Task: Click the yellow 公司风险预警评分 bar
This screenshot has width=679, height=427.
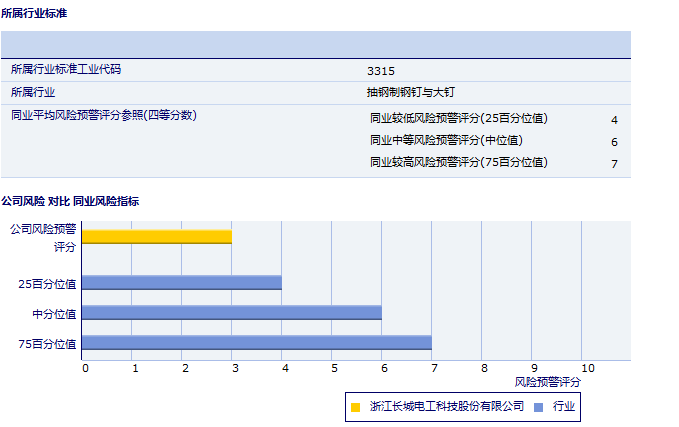Action: pos(156,237)
